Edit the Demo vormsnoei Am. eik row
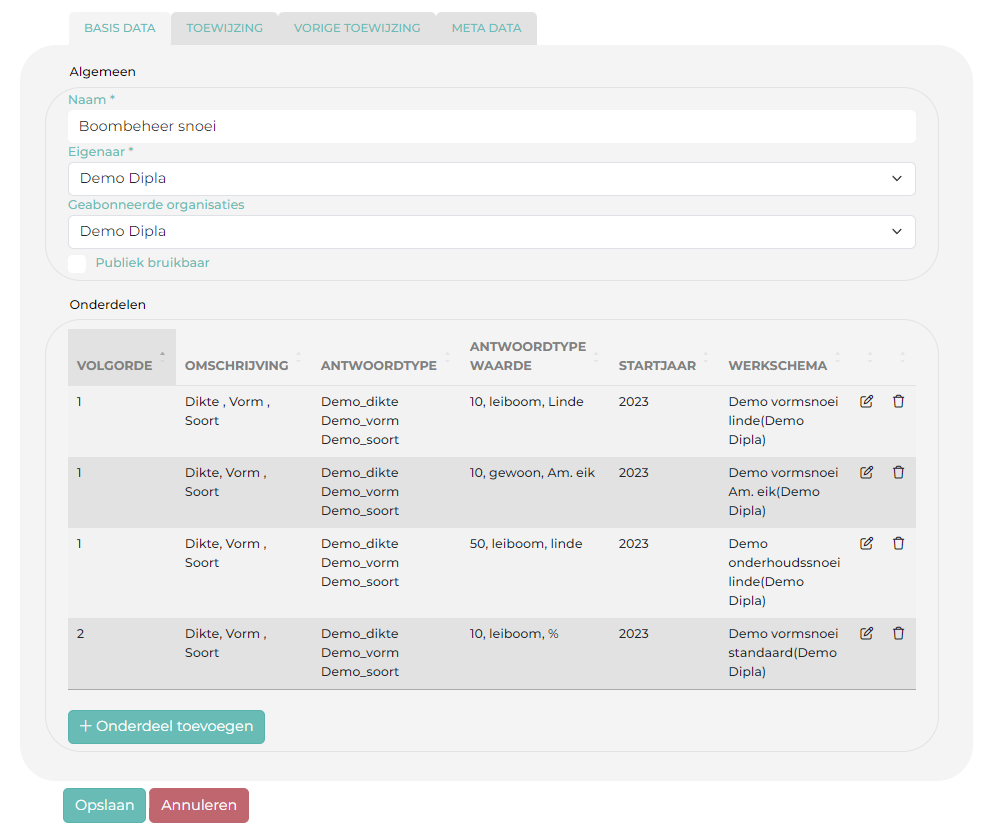Image resolution: width=996 pixels, height=839 pixels. pos(866,473)
